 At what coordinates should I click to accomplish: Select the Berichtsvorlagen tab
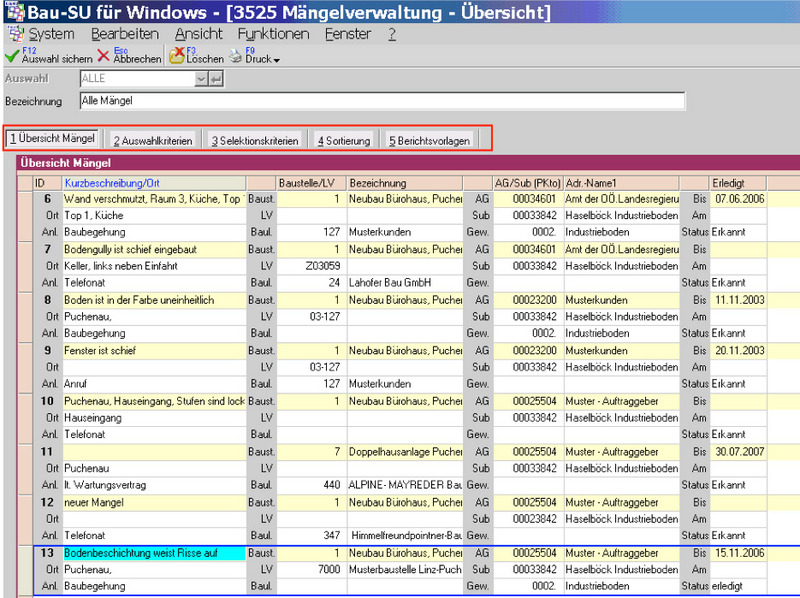click(429, 141)
